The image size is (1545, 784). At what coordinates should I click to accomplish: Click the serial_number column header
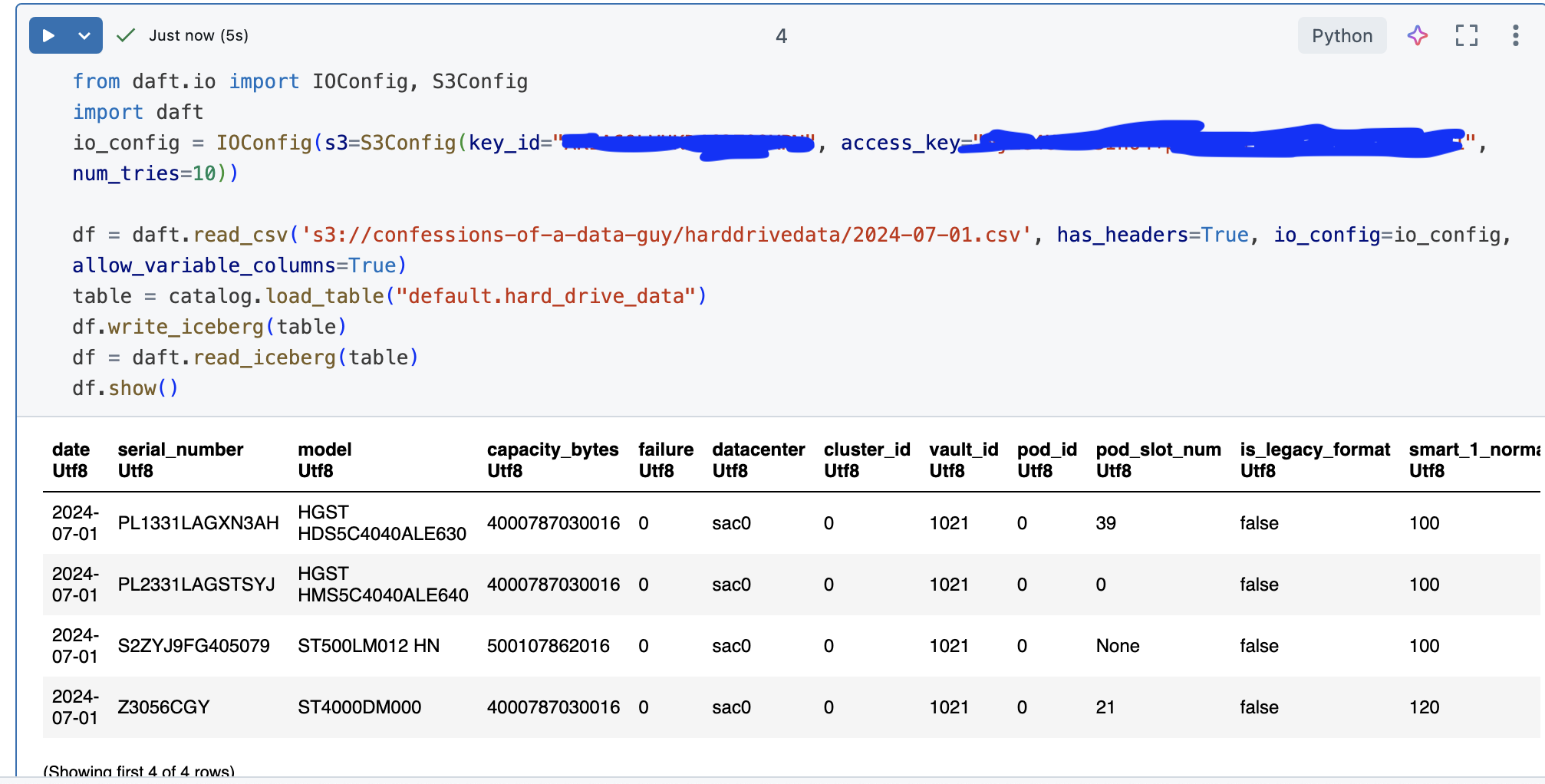pyautogui.click(x=180, y=450)
